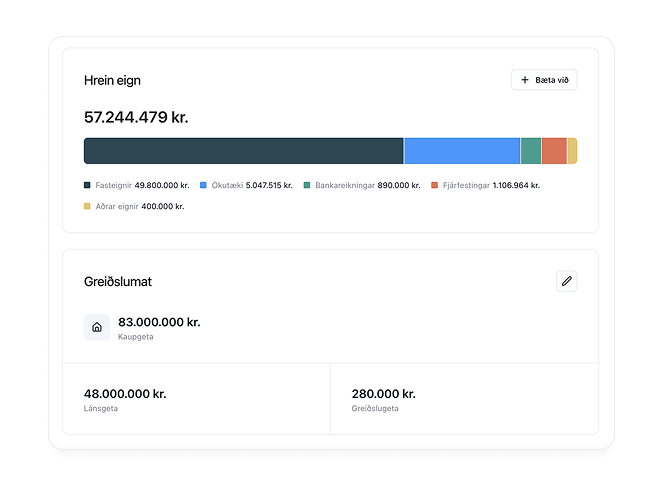Click the 280.000 kr. Greiðslugeta amount
The height and width of the screenshot is (486, 663).
(x=383, y=394)
